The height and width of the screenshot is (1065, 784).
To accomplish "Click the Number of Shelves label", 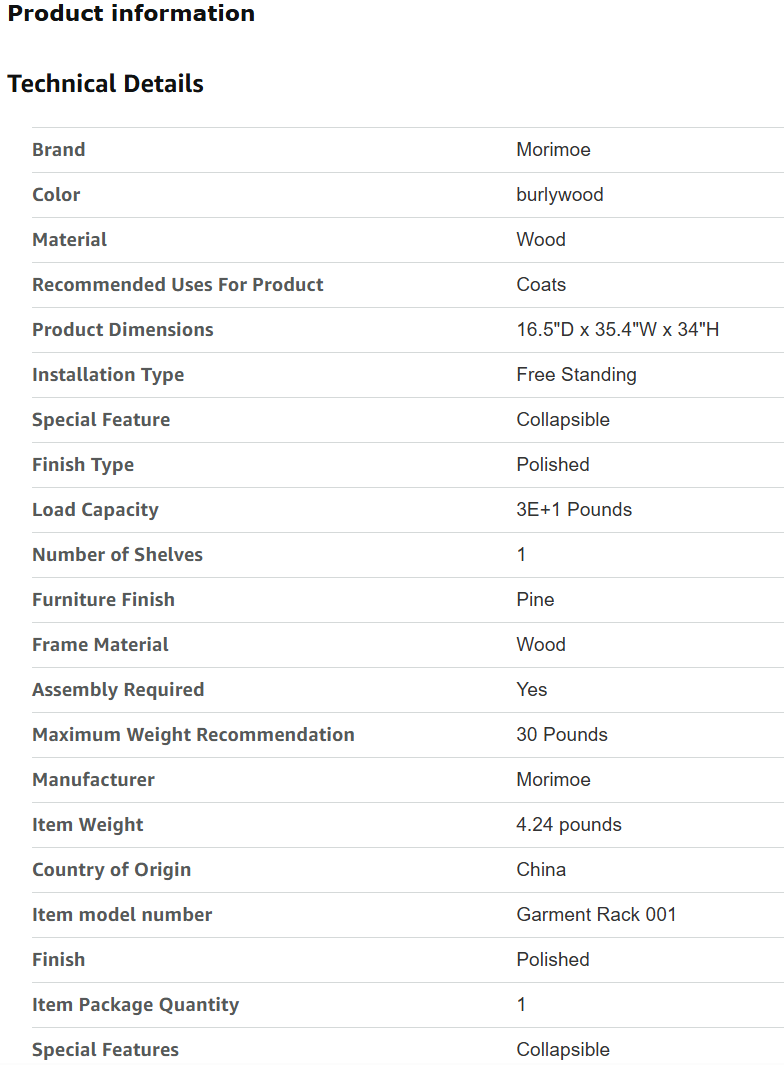I will coord(118,554).
